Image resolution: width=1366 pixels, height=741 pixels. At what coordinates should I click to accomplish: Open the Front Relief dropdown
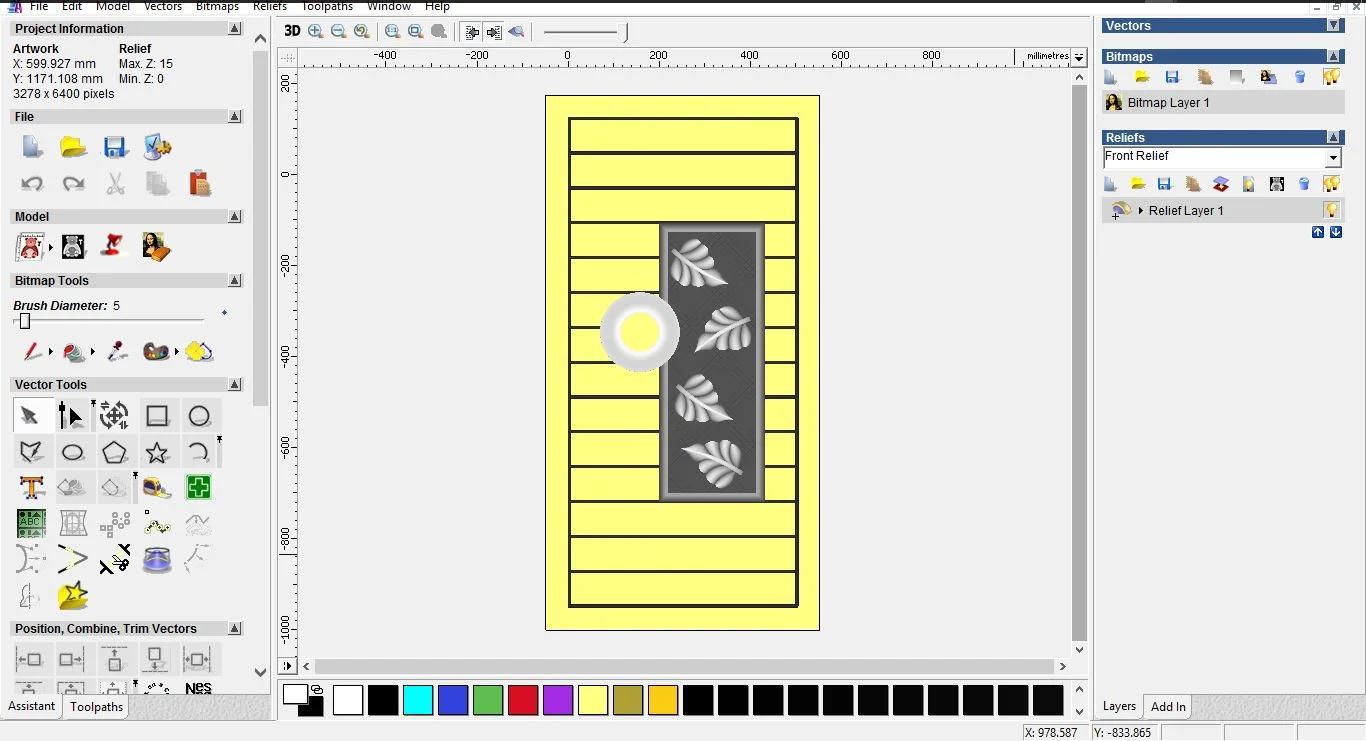click(x=1332, y=158)
